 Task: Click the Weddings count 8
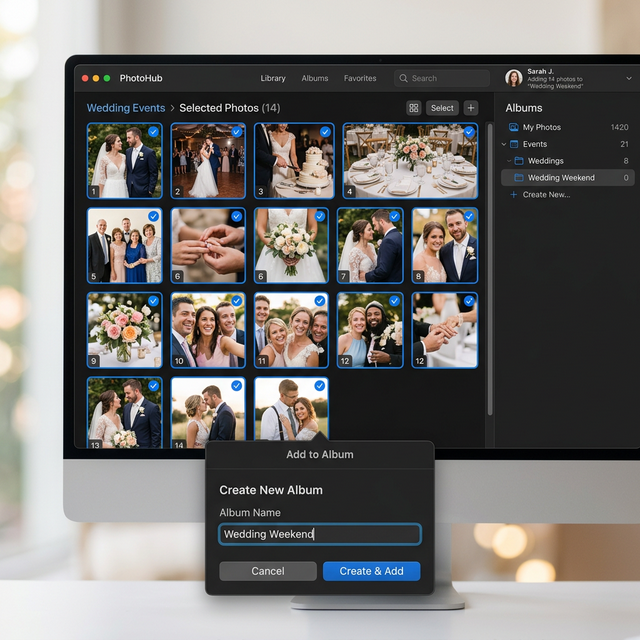(626, 161)
